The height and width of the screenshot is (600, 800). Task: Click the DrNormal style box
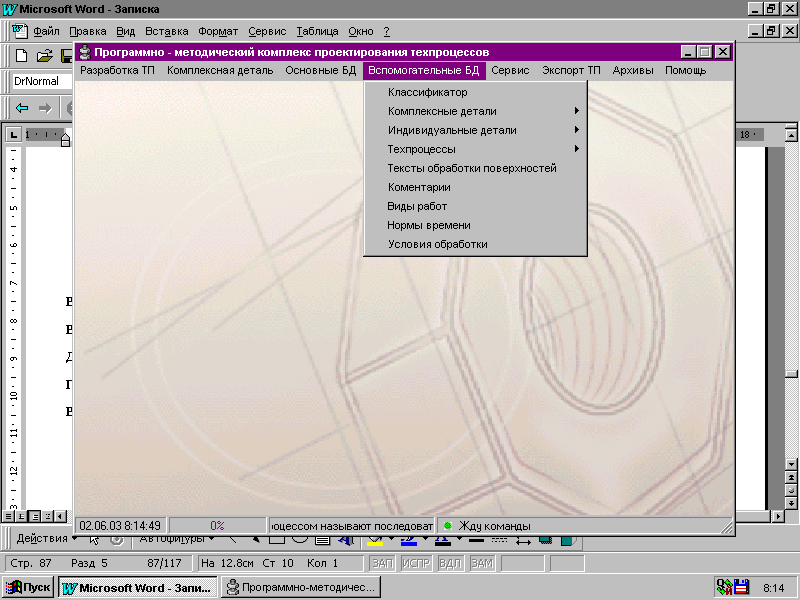(x=43, y=81)
